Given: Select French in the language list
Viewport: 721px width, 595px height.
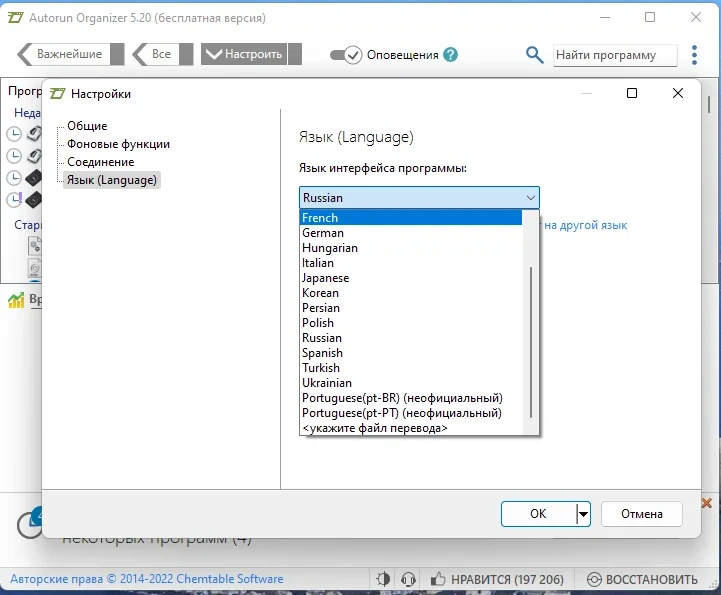Looking at the screenshot, I should pyautogui.click(x=411, y=217).
